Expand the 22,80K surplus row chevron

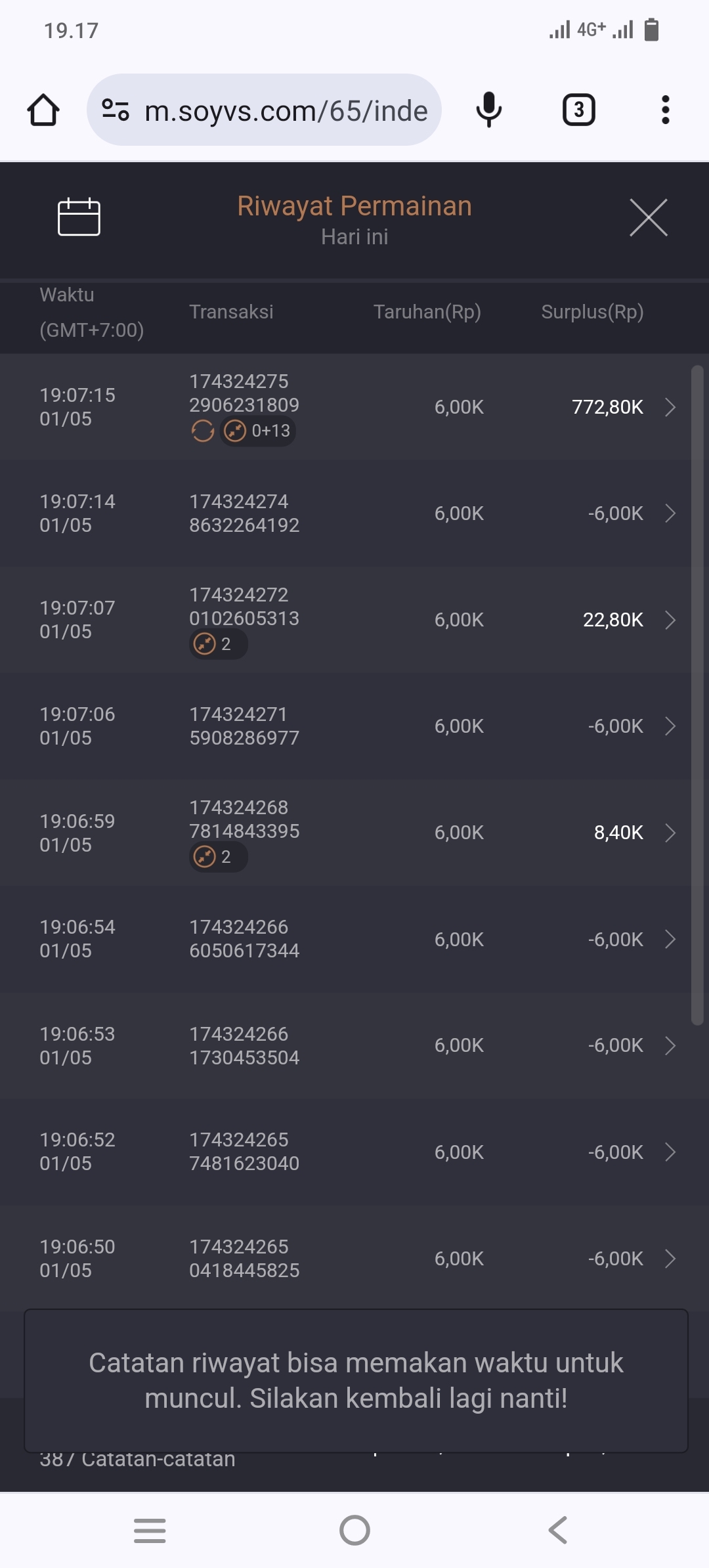tap(670, 620)
